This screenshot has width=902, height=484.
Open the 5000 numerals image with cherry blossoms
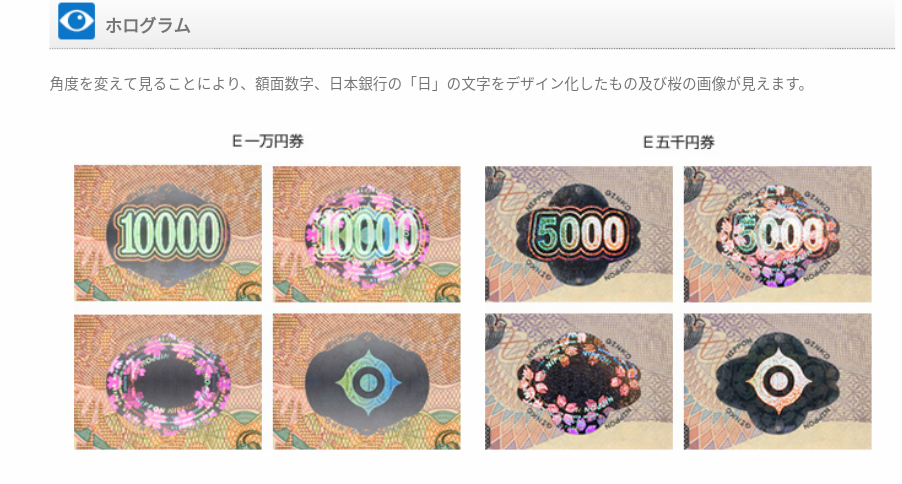(x=778, y=234)
